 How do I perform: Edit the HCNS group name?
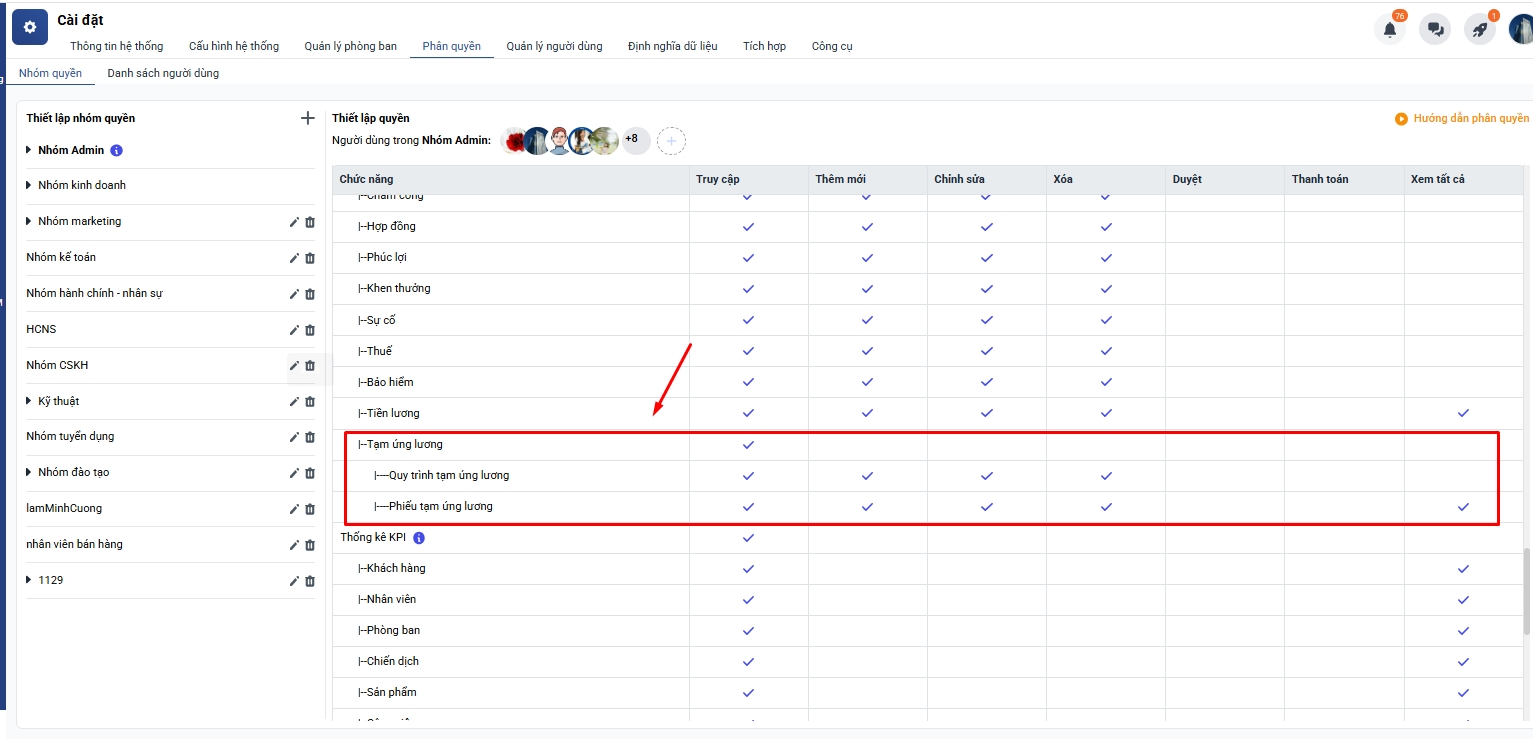(x=294, y=330)
